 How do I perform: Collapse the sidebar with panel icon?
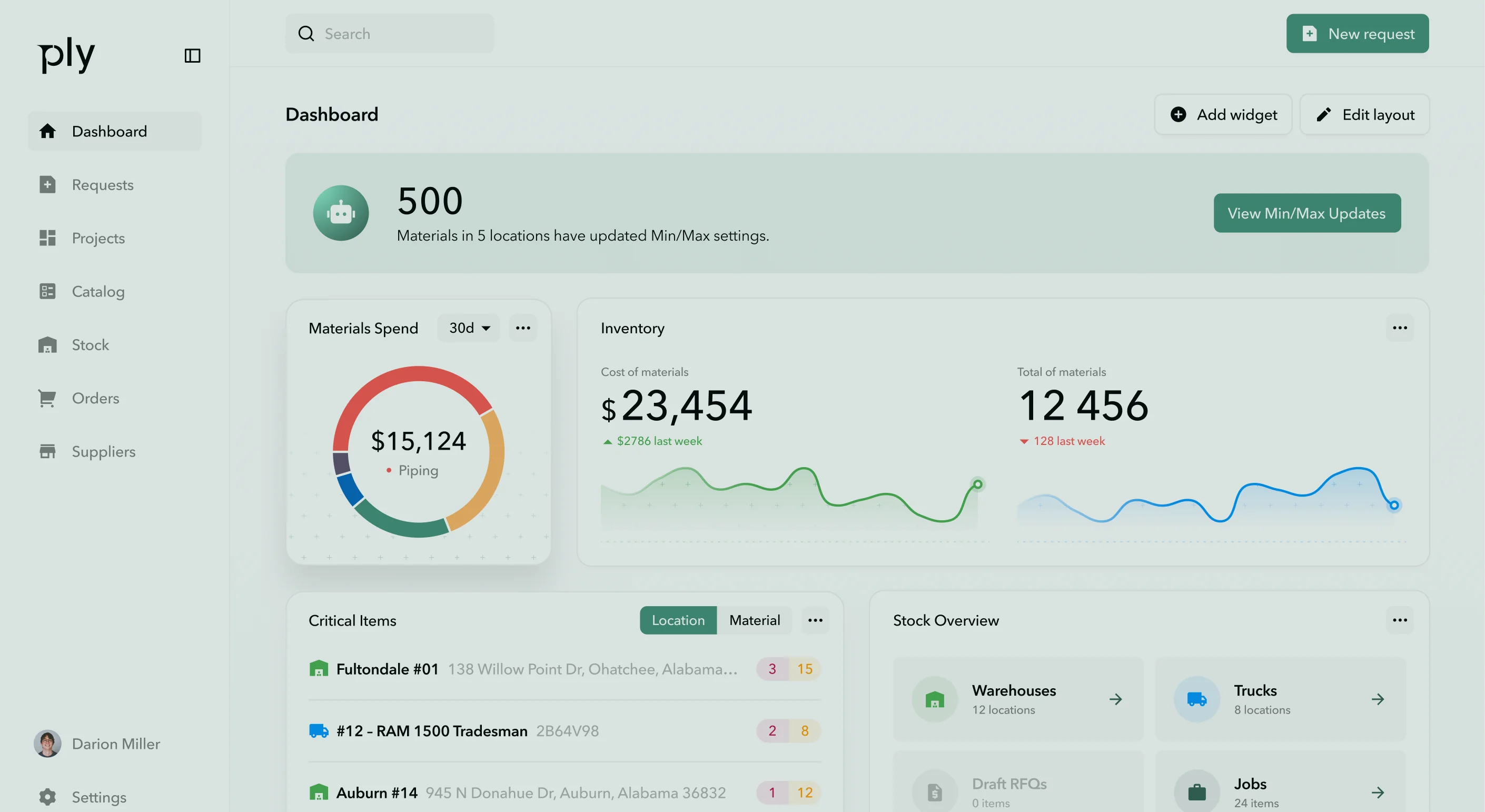[x=192, y=56]
